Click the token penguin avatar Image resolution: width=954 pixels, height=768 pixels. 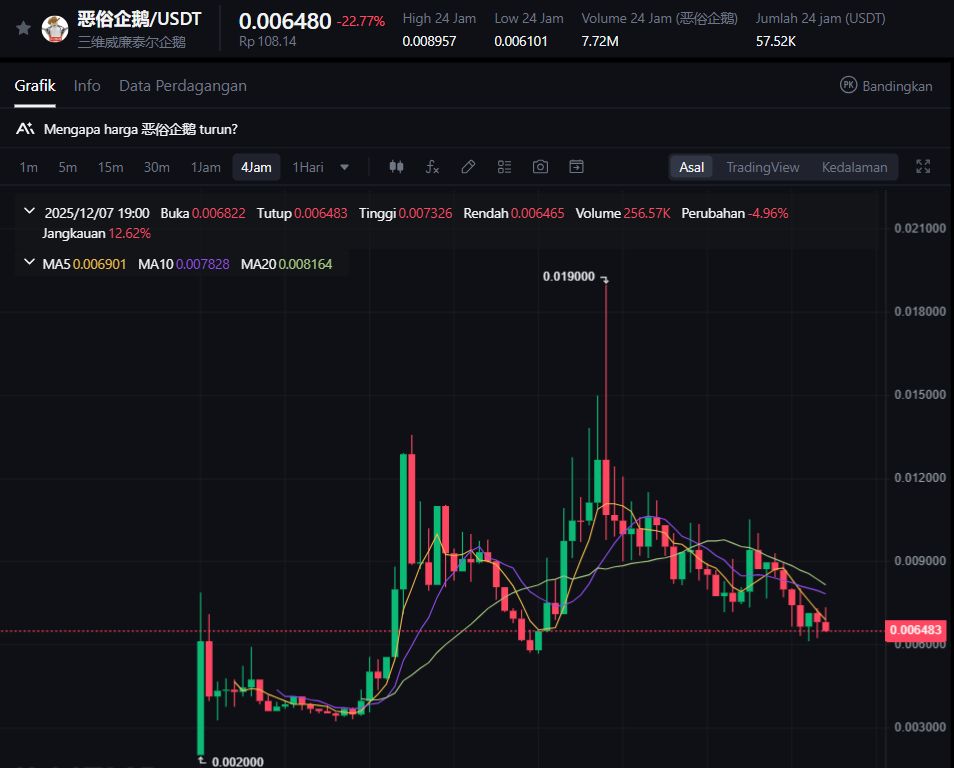point(55,29)
